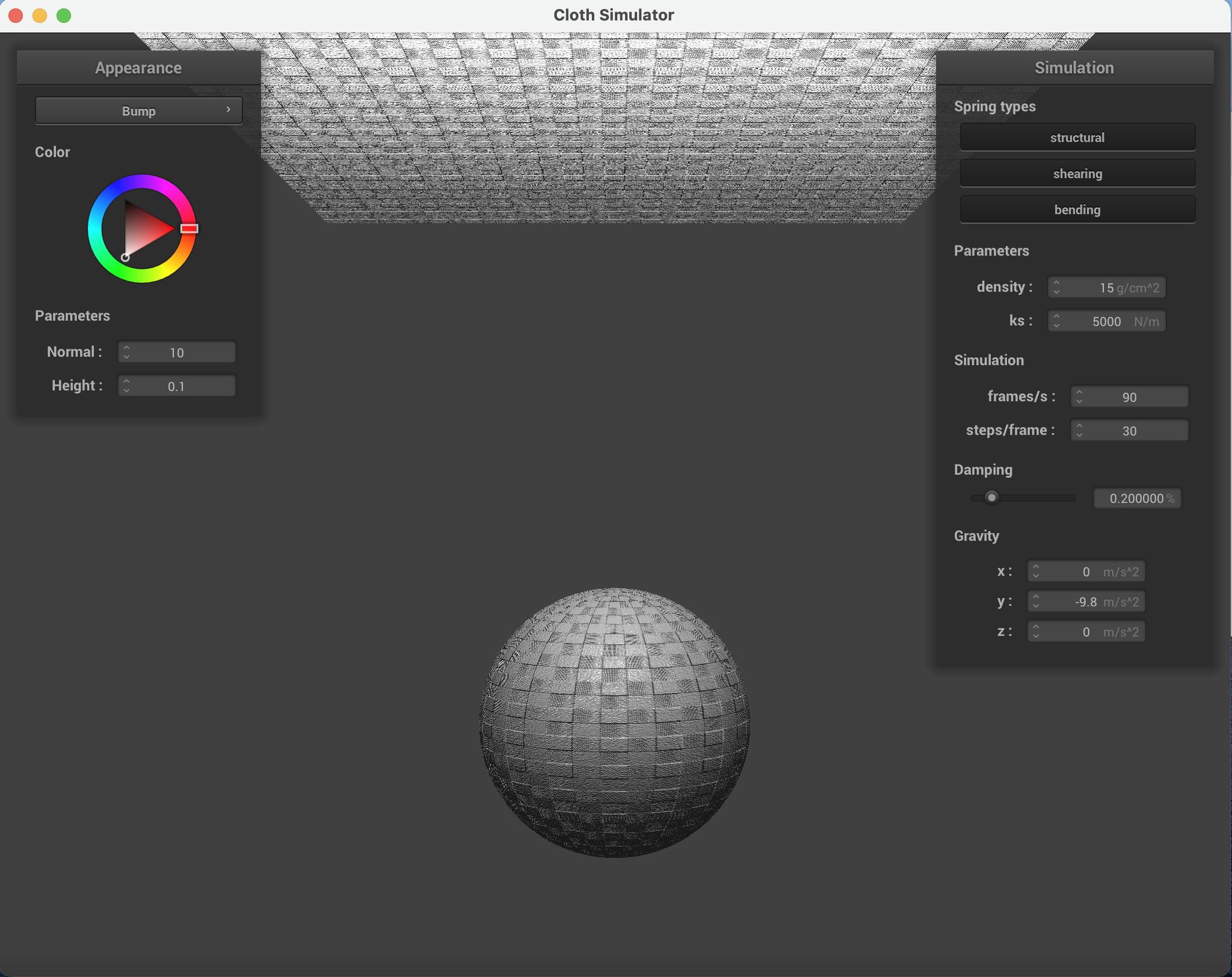The image size is (1232, 977).
Task: Toggle the structural spring type
Action: (x=1077, y=138)
